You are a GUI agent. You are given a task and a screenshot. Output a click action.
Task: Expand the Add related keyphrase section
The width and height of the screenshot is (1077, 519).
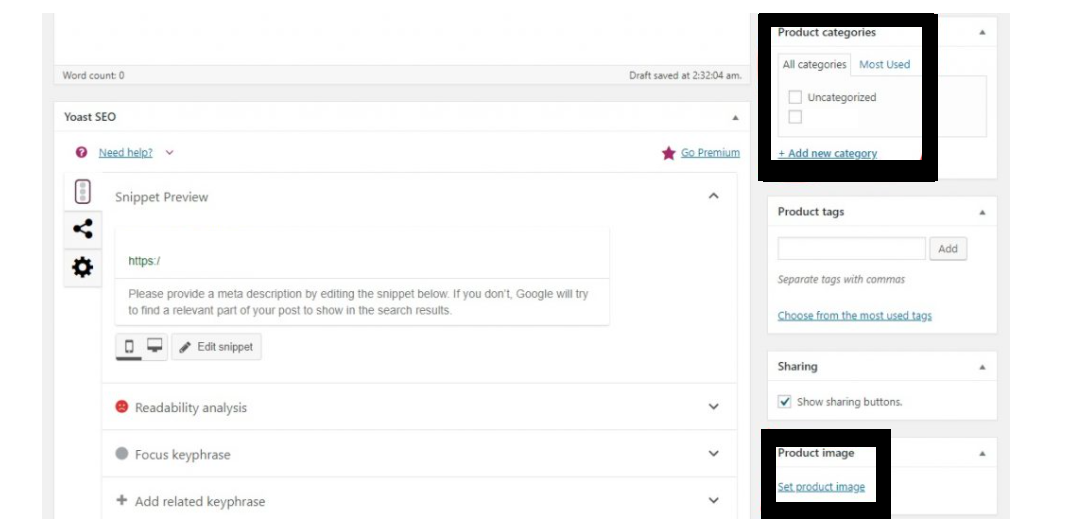click(x=713, y=500)
